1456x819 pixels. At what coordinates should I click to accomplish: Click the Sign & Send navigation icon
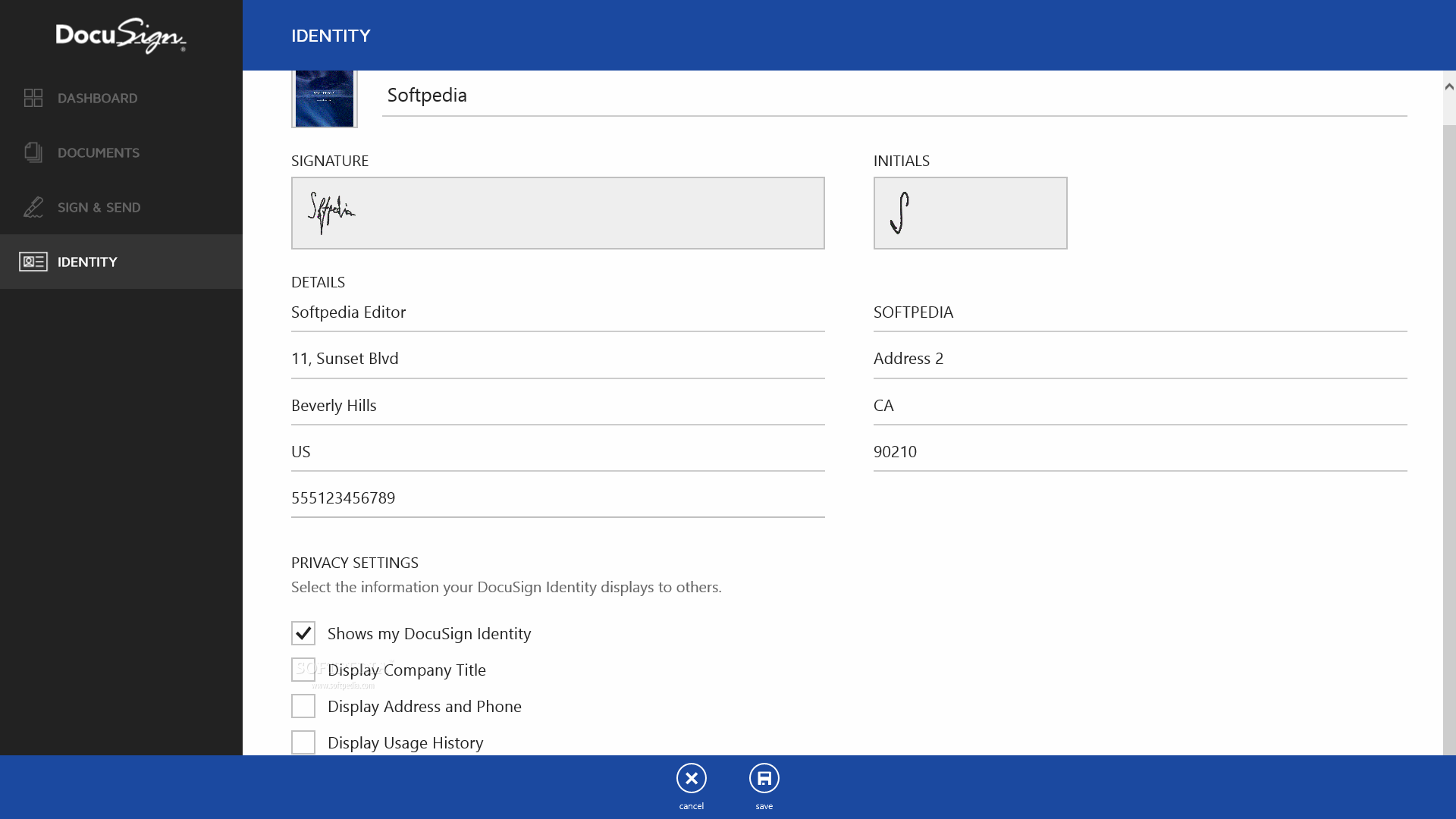click(34, 207)
